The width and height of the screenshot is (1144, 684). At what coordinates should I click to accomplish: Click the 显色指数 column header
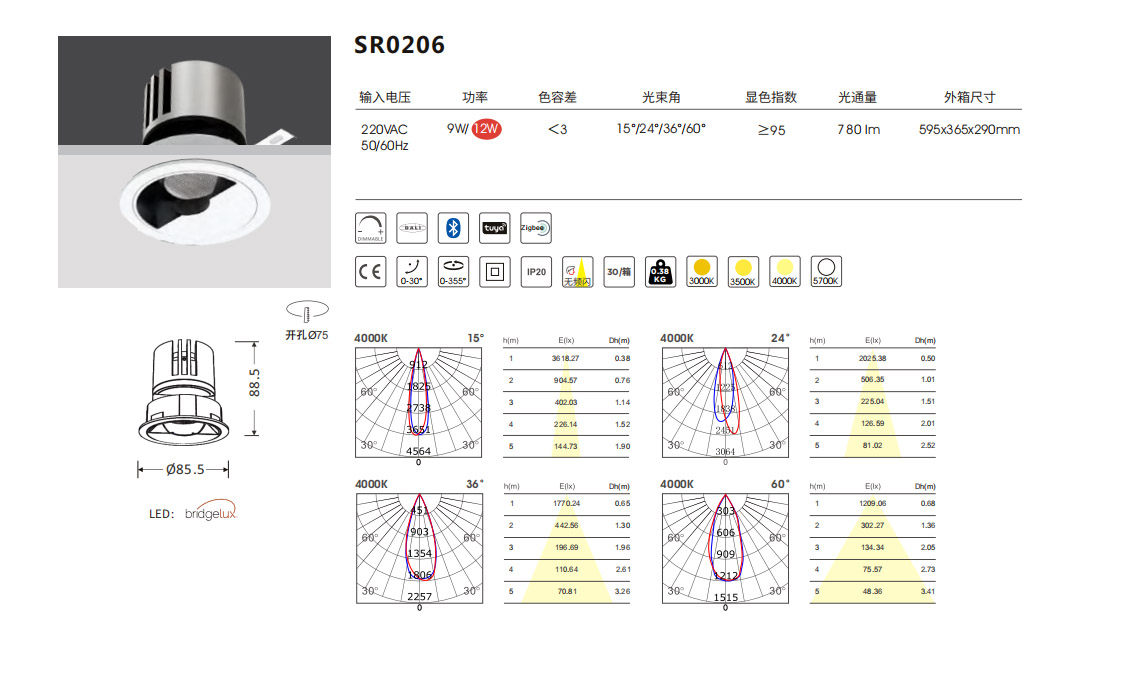coord(771,97)
